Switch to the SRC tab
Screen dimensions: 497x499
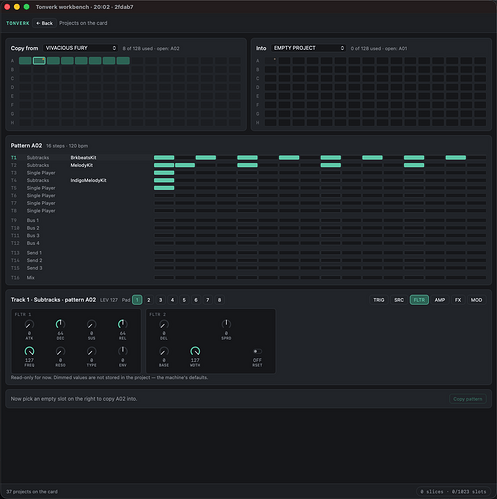399,300
